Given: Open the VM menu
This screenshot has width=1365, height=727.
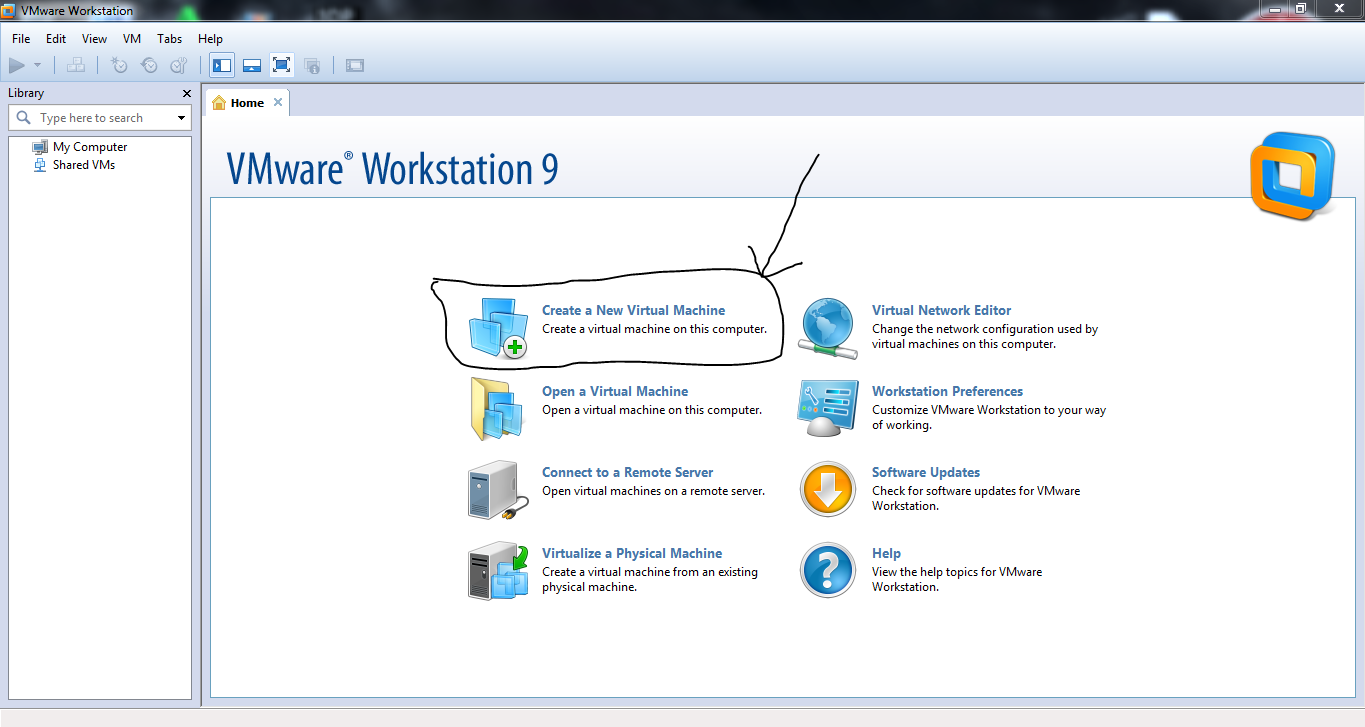Looking at the screenshot, I should coord(132,39).
